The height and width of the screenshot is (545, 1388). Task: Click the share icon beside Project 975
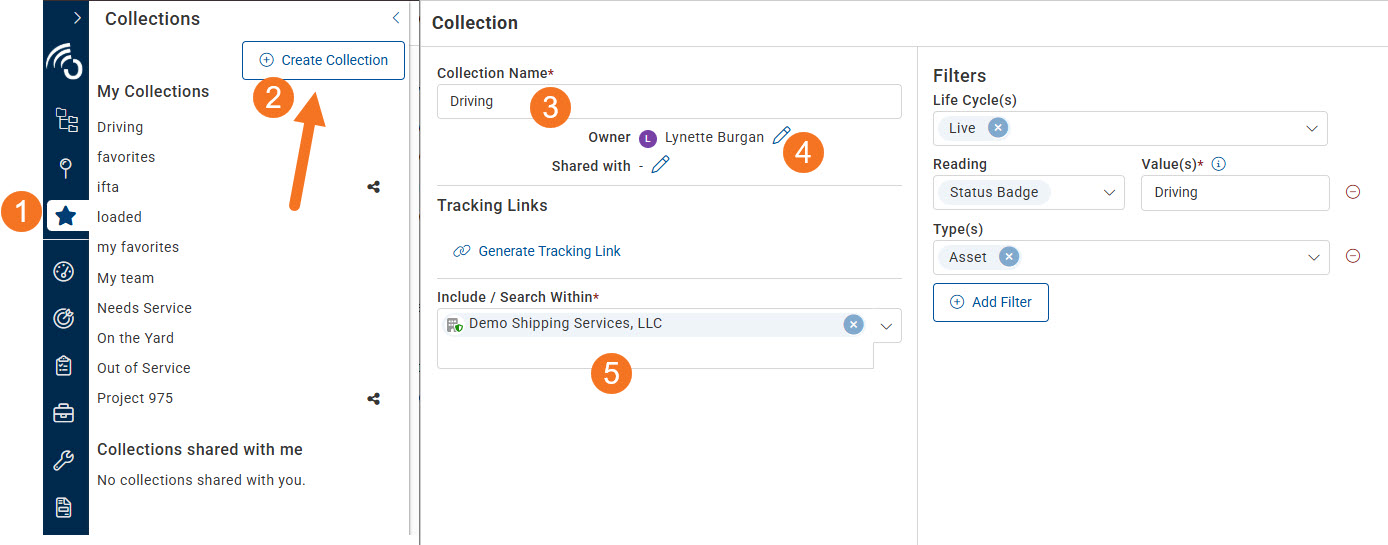tap(373, 398)
